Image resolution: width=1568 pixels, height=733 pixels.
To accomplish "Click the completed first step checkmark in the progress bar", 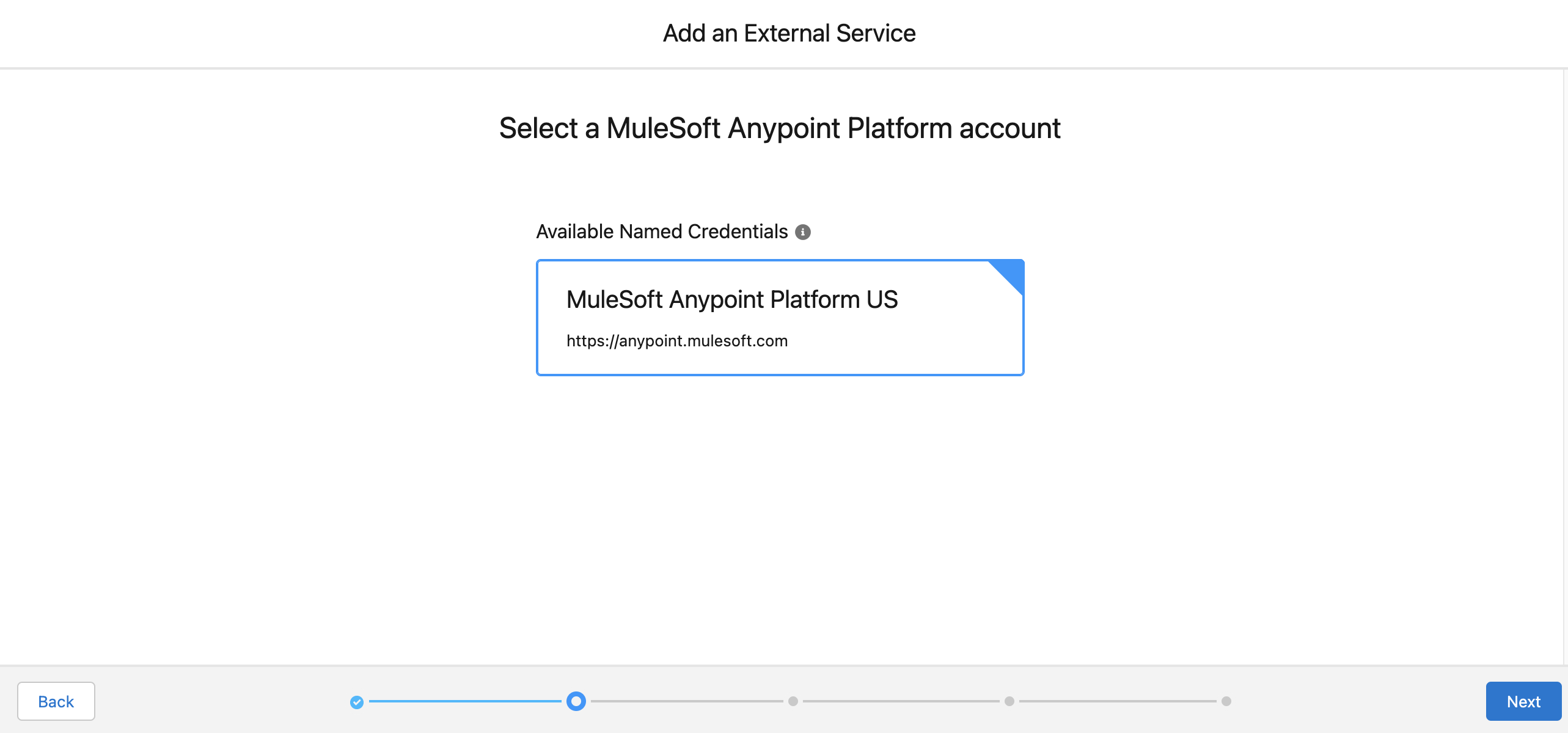I will tap(357, 702).
